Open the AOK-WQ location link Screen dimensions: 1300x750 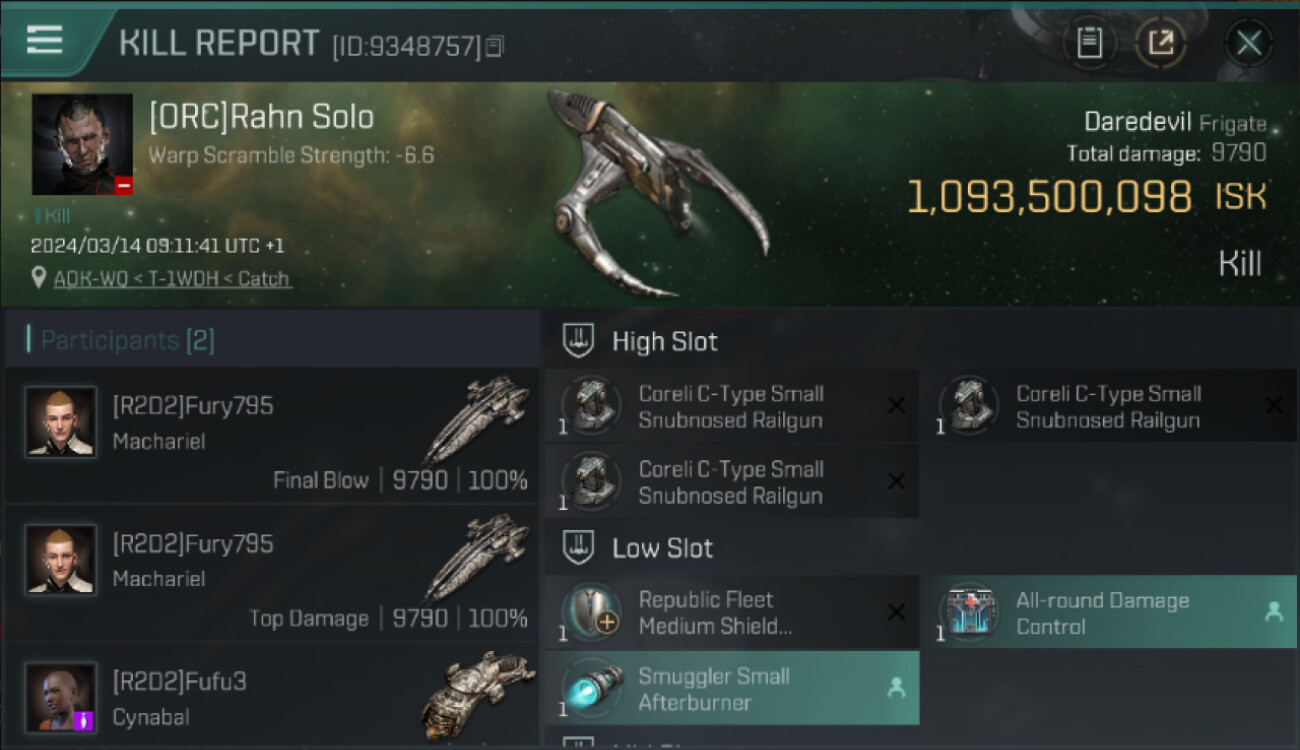(x=172, y=279)
